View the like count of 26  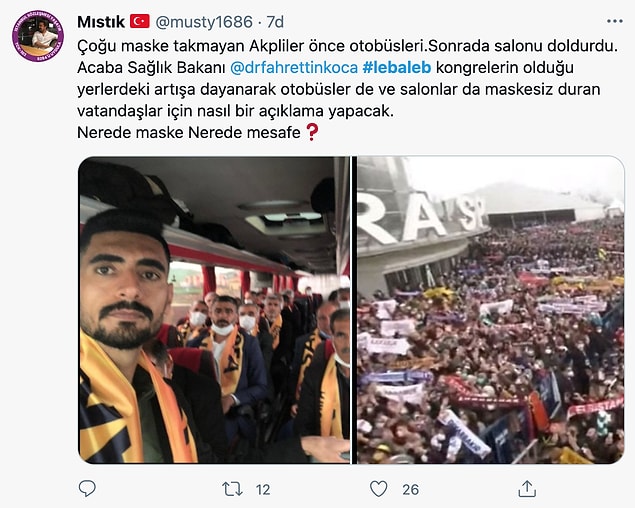click(410, 489)
